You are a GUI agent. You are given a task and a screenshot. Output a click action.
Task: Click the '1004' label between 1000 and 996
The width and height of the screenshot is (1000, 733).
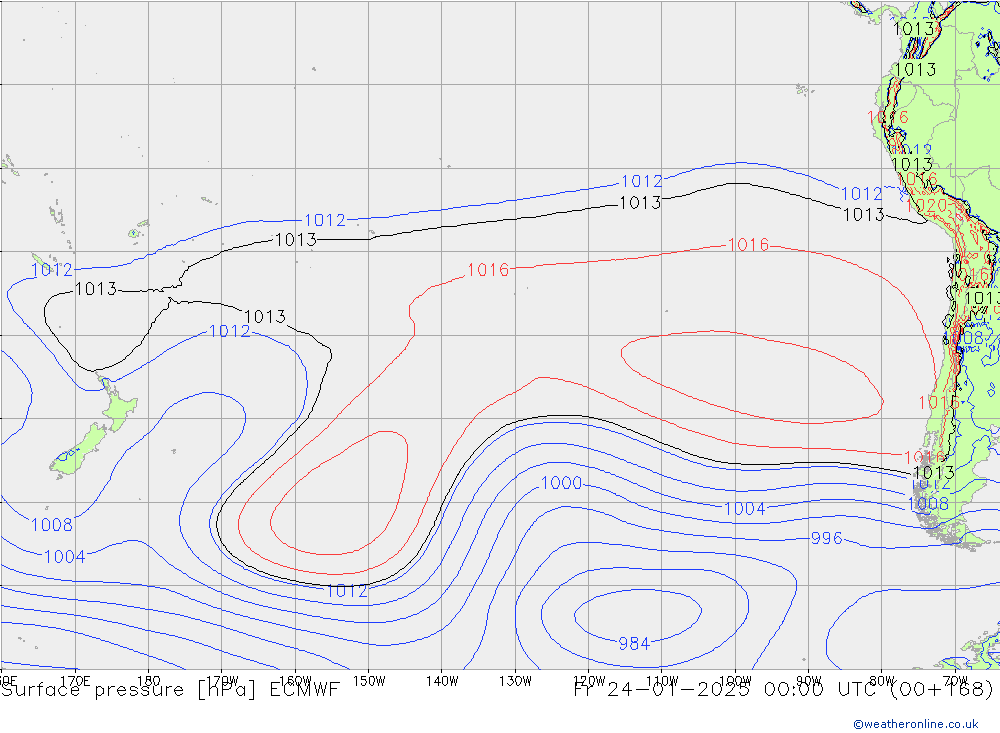point(745,508)
